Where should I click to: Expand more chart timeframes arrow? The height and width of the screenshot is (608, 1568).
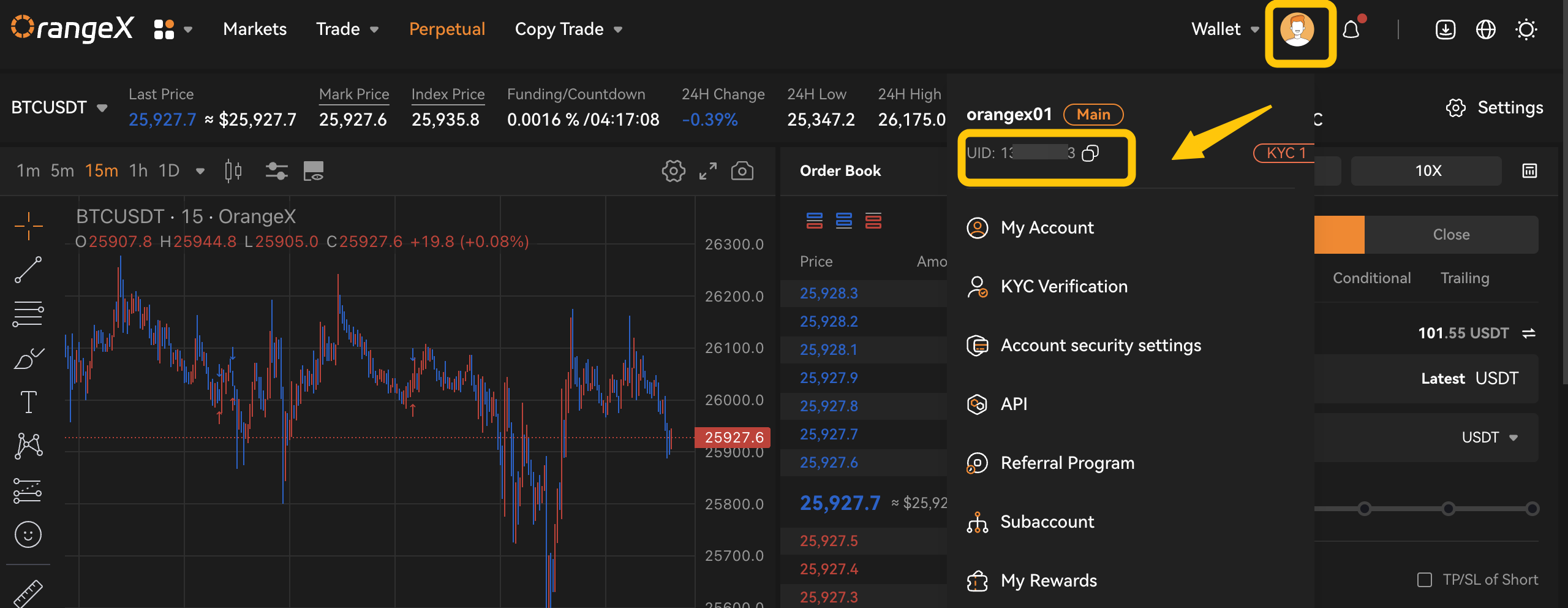200,171
